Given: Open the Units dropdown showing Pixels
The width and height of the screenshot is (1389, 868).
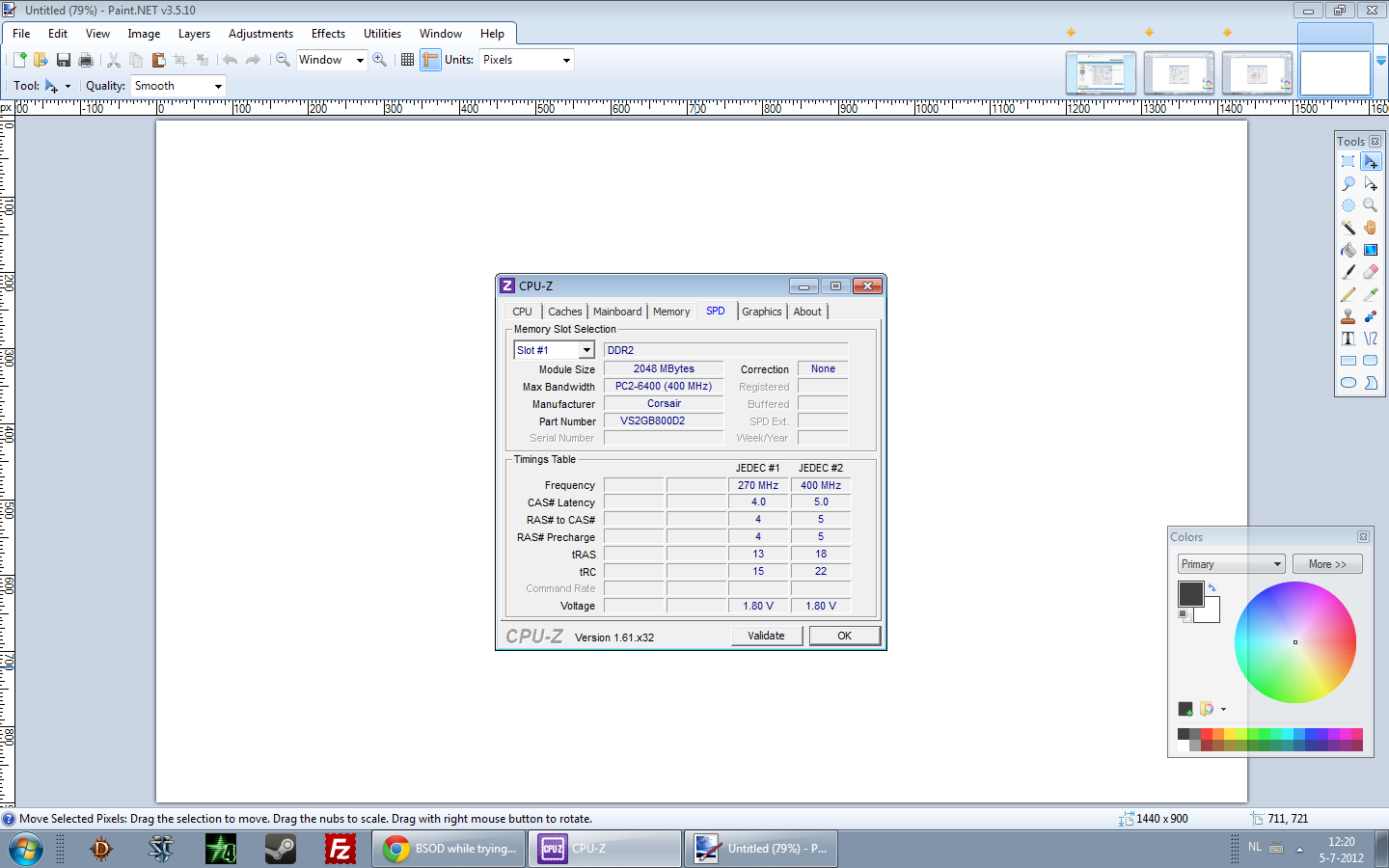Looking at the screenshot, I should click(527, 60).
